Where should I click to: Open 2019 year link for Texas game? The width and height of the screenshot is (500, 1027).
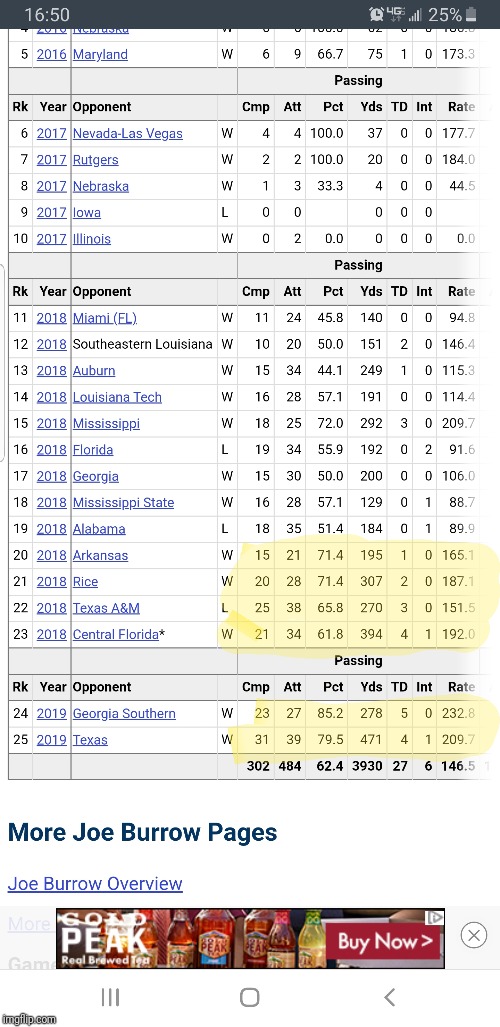[x=52, y=740]
